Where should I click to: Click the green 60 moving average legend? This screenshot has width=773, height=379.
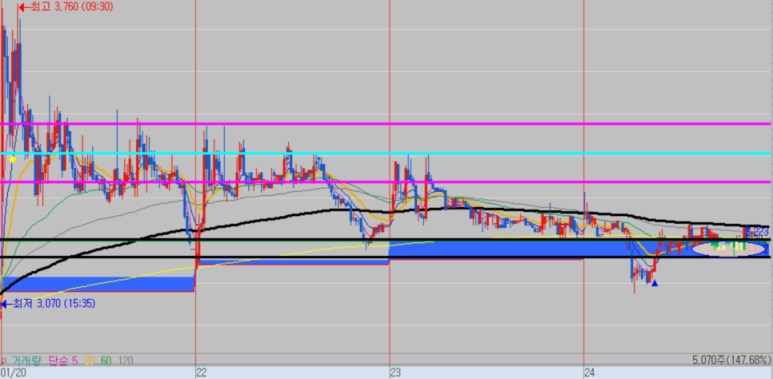(x=106, y=361)
